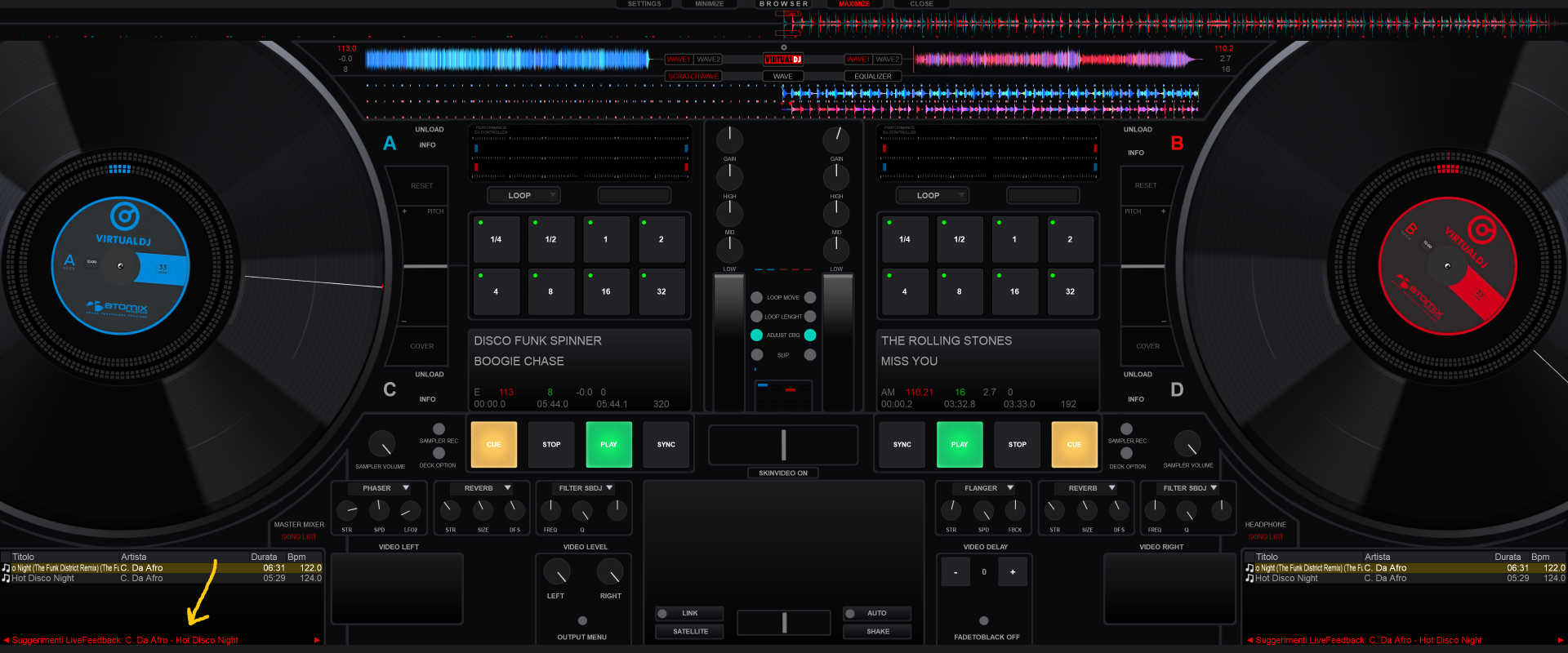
Task: Switch to EQUALIZER view
Action: 873,76
